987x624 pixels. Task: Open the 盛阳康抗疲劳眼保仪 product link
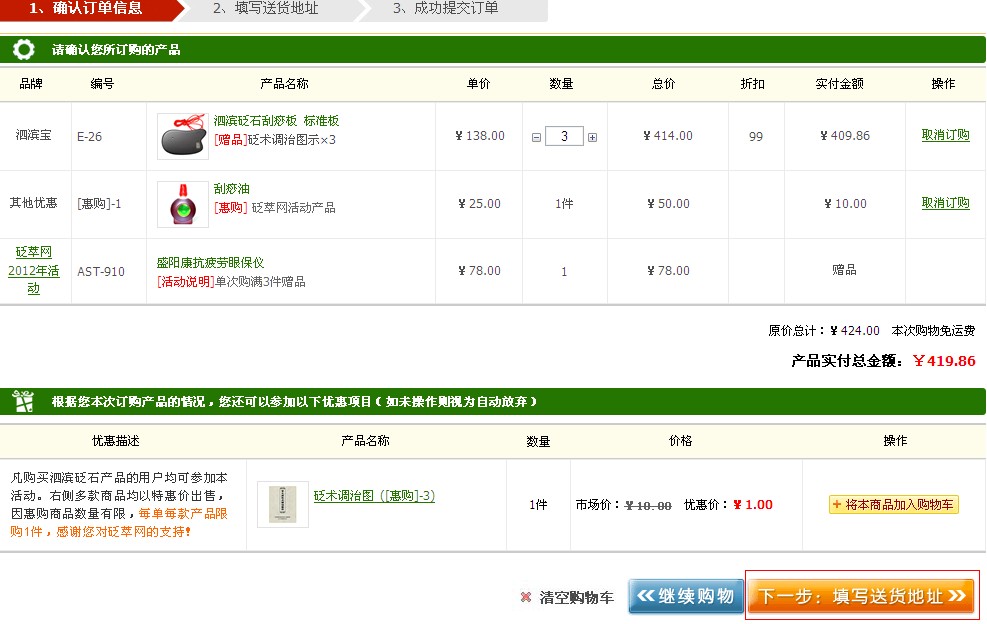click(x=210, y=263)
